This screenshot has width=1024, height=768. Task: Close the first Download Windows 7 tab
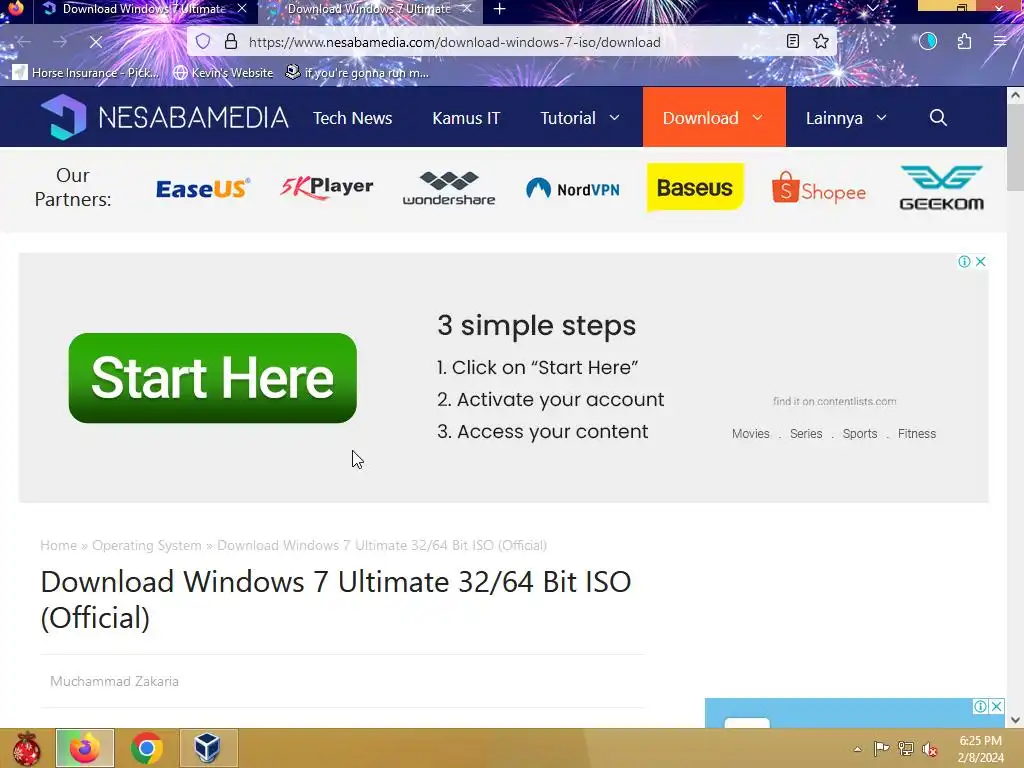tap(242, 8)
